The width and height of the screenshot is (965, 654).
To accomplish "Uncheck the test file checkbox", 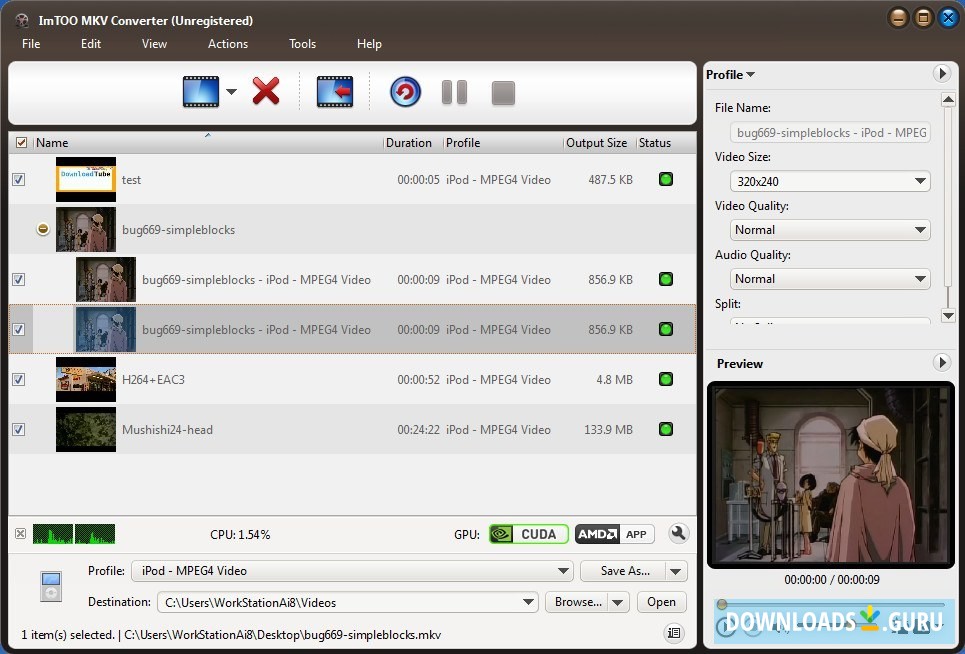I will [x=18, y=180].
